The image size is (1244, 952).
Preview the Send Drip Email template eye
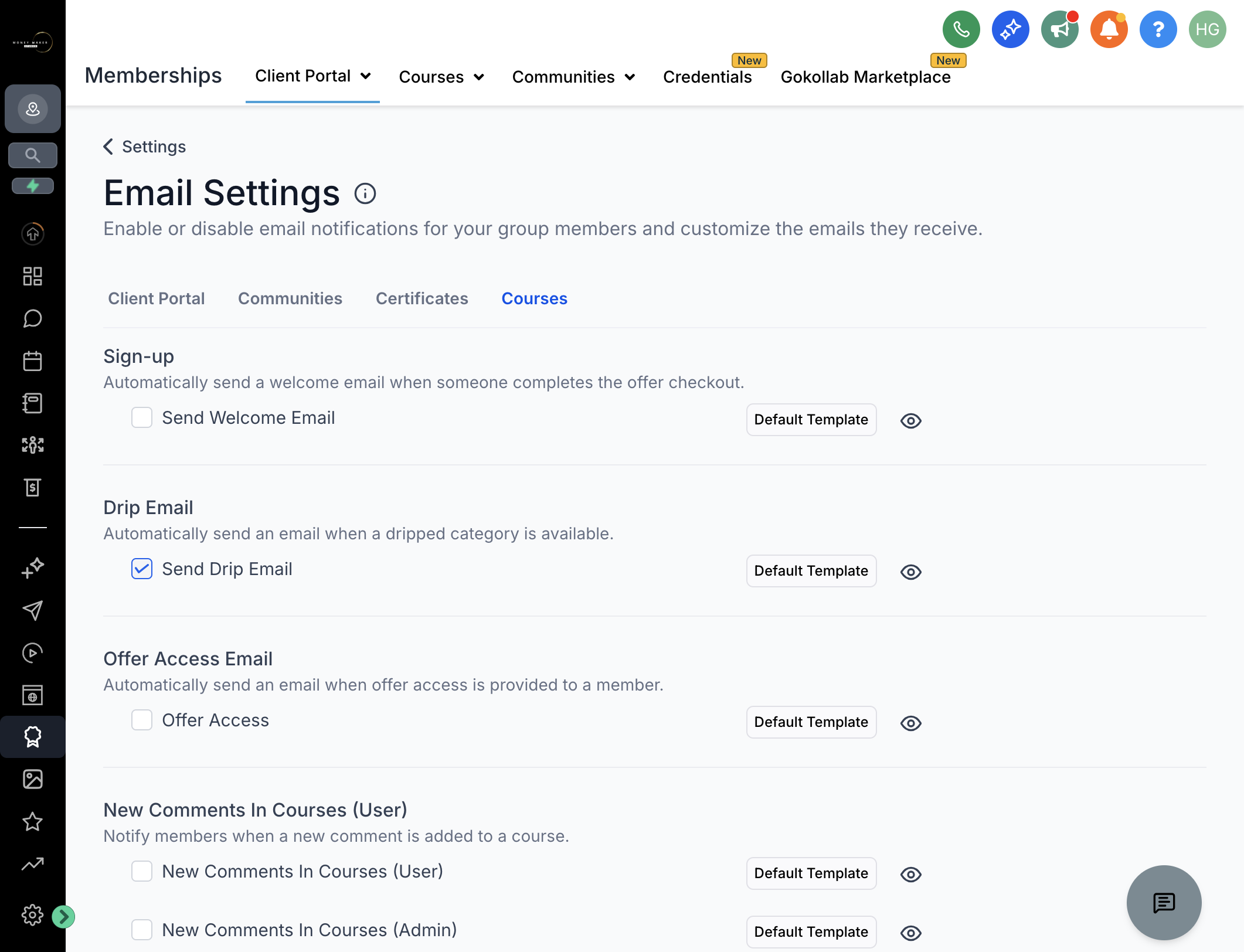(910, 572)
